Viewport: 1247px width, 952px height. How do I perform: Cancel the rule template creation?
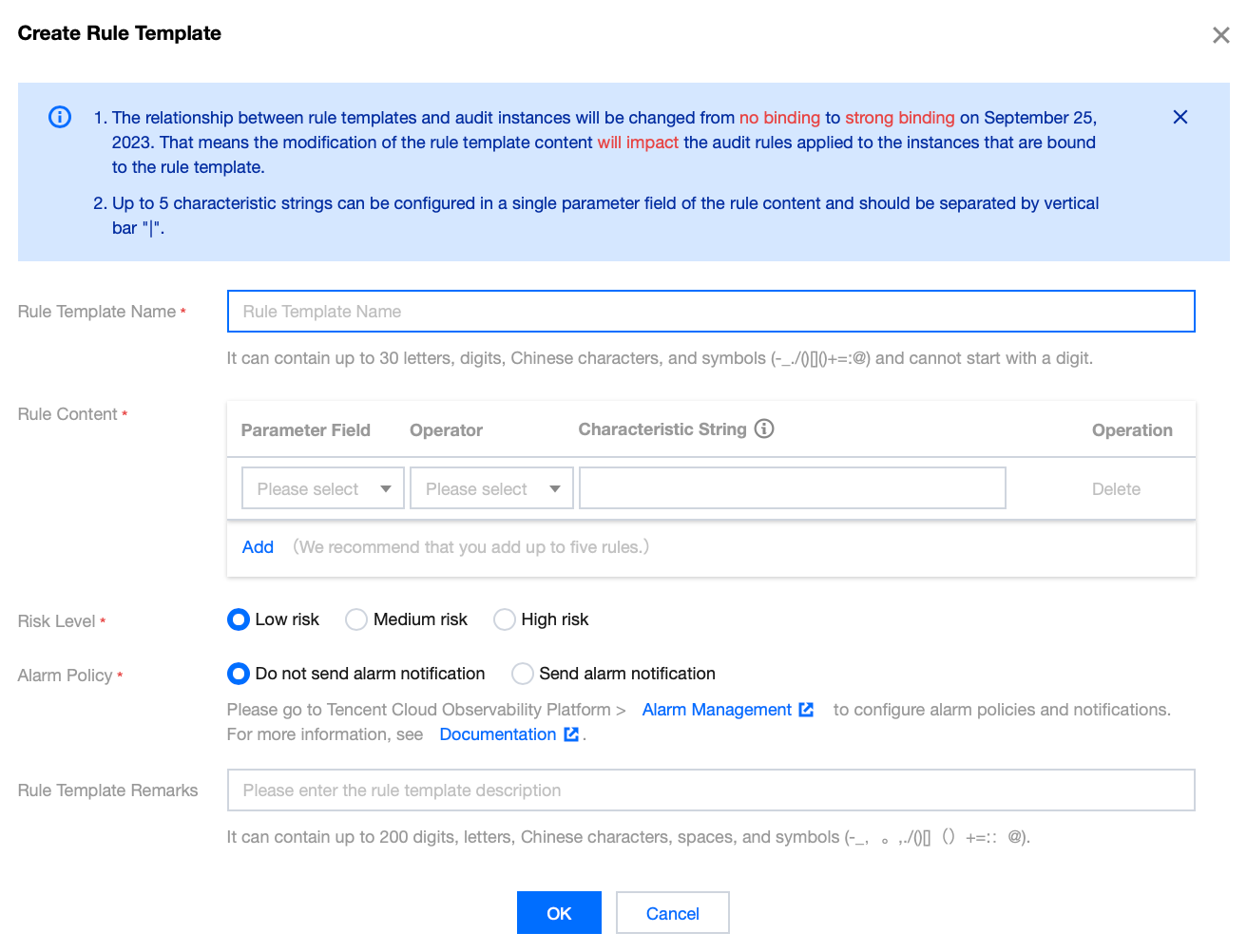[672, 913]
